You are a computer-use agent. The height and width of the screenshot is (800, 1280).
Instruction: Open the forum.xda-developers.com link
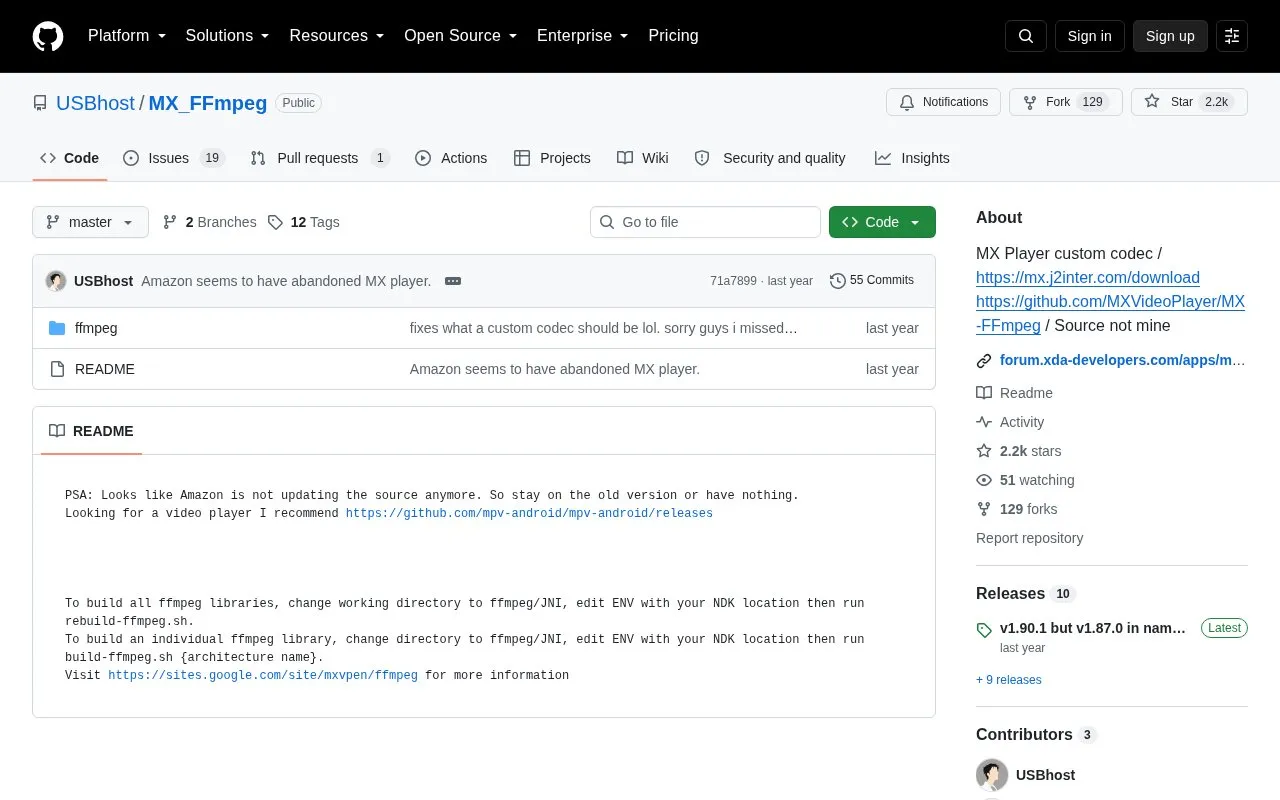coord(1122,360)
